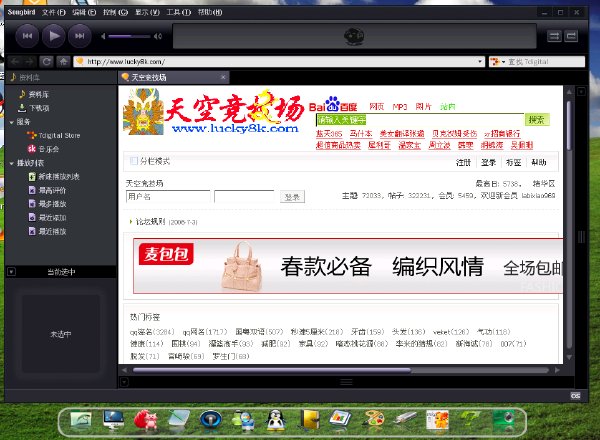Open the home page icon

point(64,62)
